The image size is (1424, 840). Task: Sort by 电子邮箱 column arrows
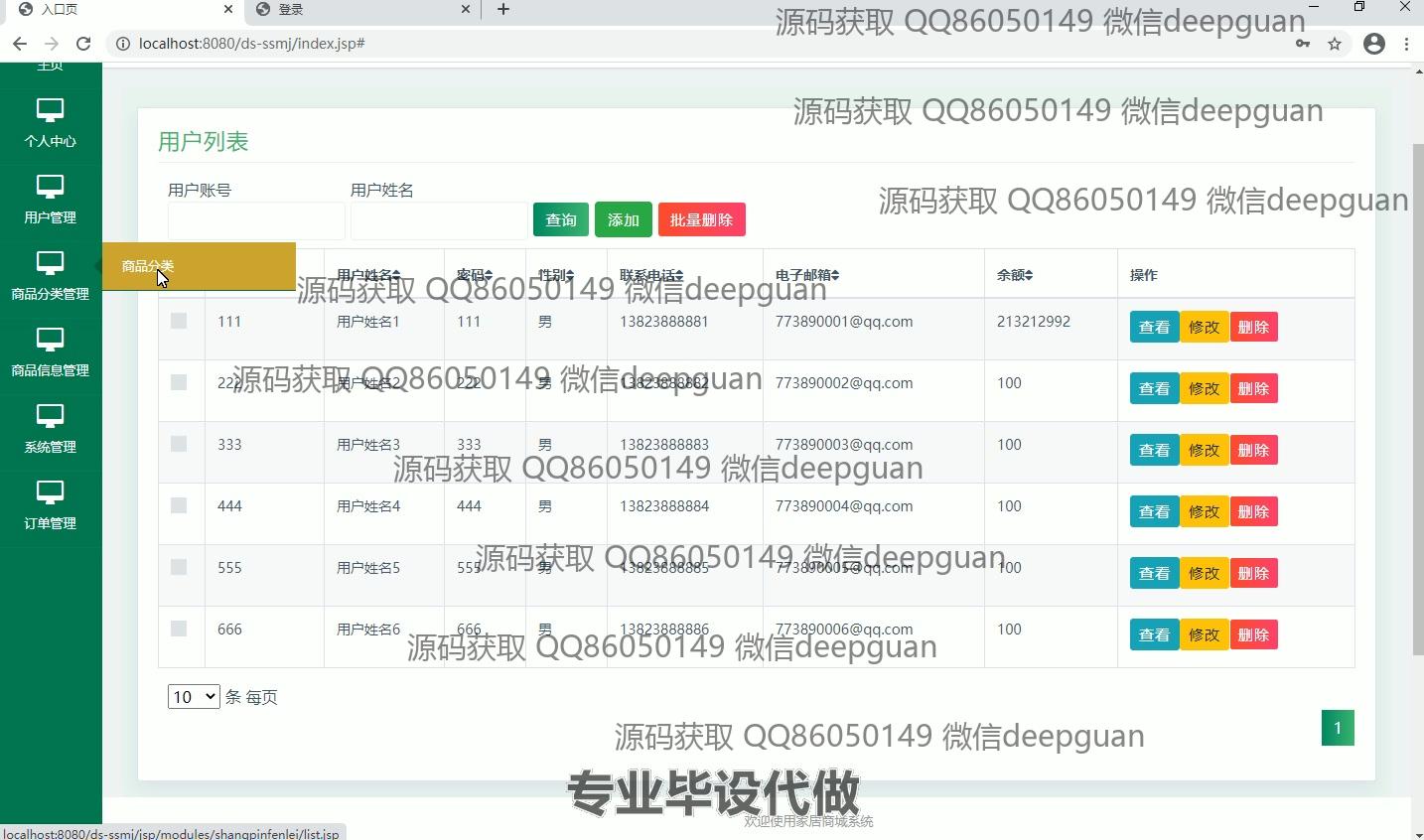pyautogui.click(x=835, y=275)
